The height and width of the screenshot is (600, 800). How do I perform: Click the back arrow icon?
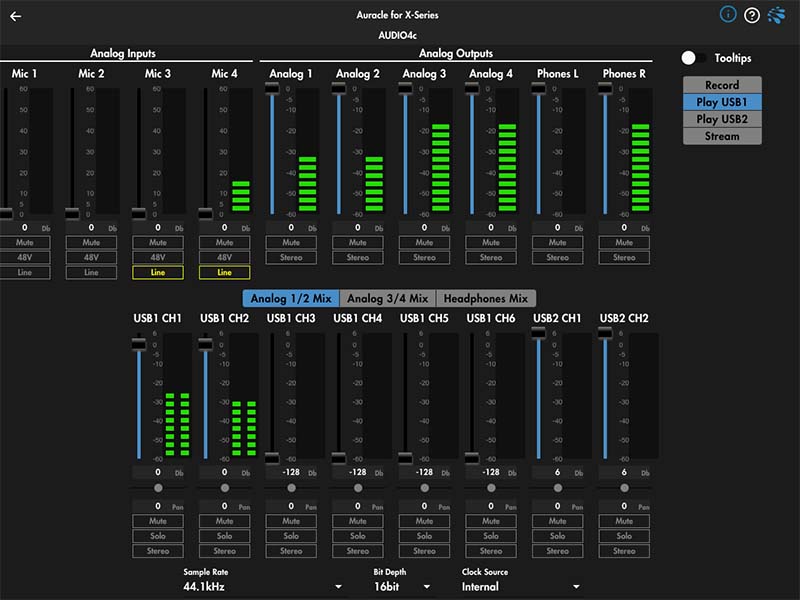click(x=16, y=16)
